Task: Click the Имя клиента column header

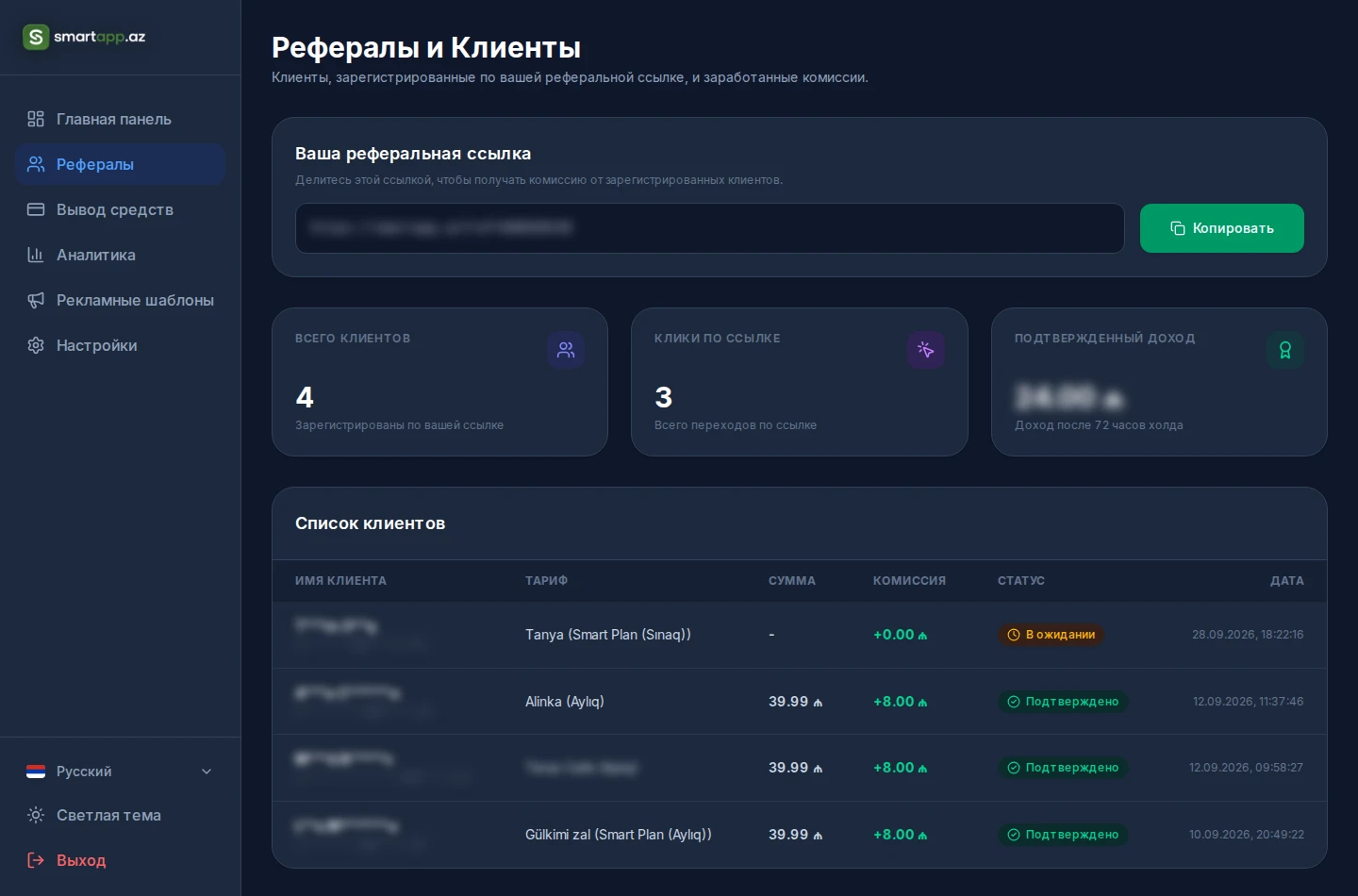Action: tap(340, 581)
